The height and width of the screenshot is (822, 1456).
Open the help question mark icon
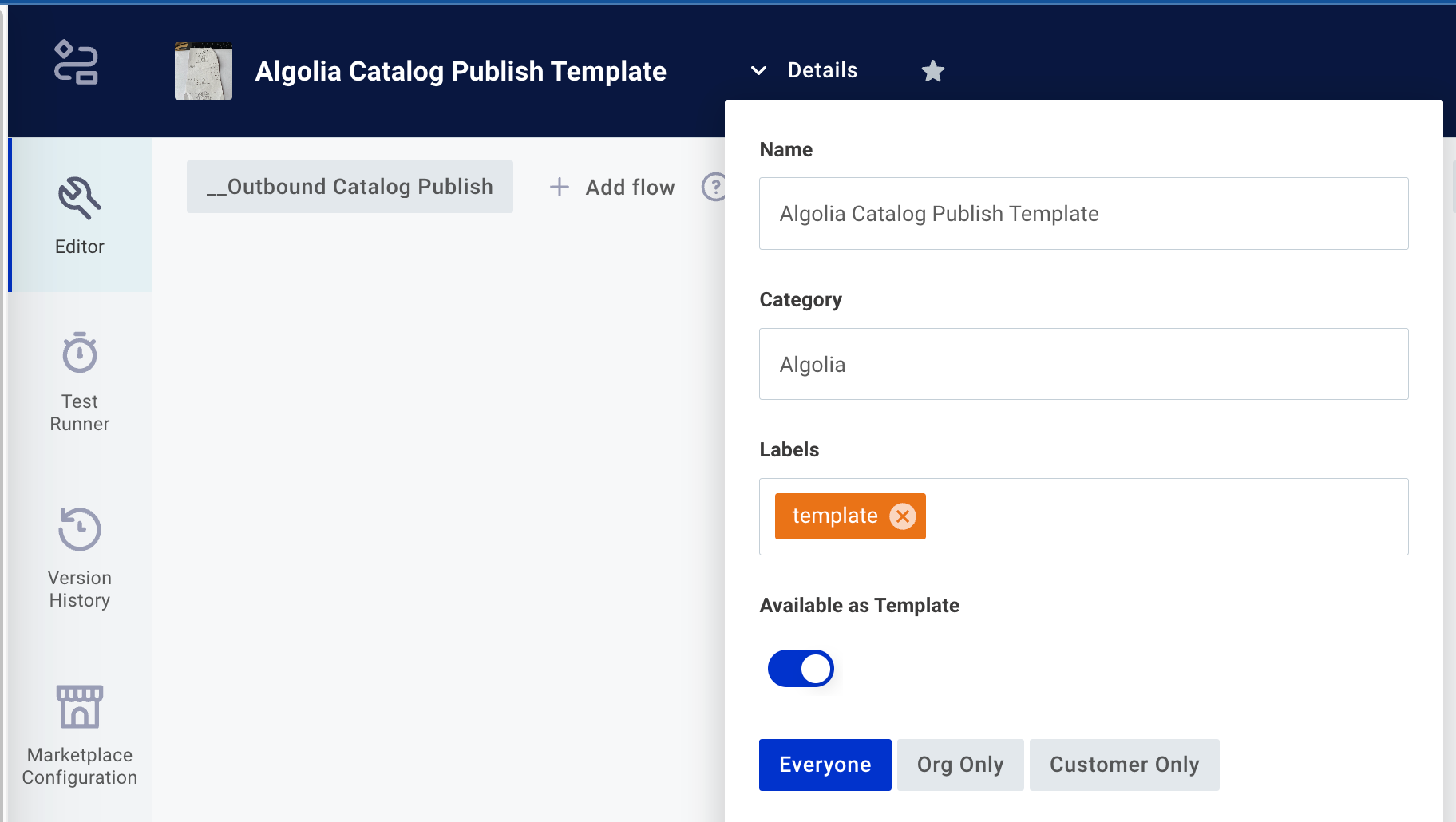(714, 187)
